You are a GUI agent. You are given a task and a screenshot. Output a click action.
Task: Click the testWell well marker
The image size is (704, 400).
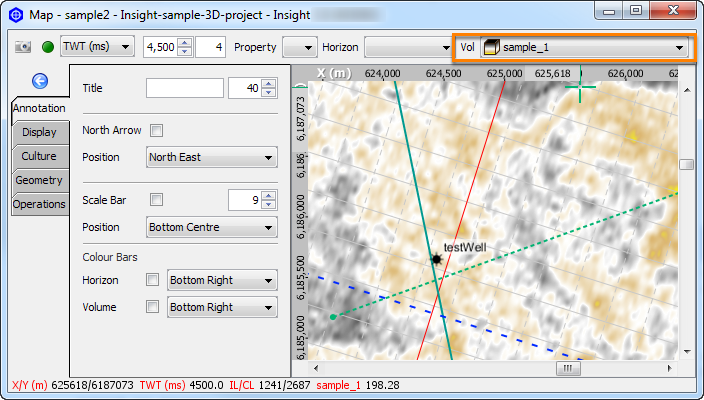[x=436, y=259]
